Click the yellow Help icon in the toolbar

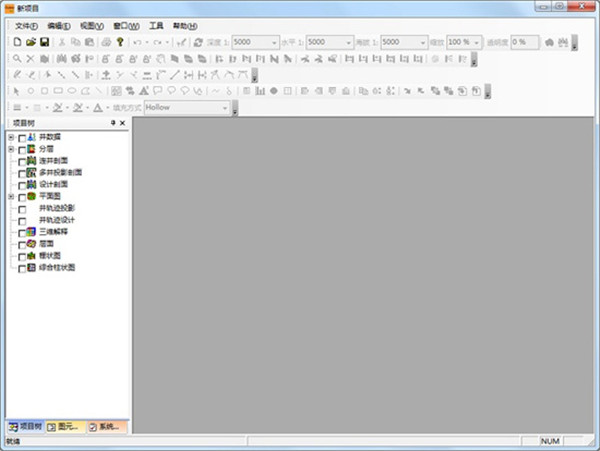(x=120, y=43)
